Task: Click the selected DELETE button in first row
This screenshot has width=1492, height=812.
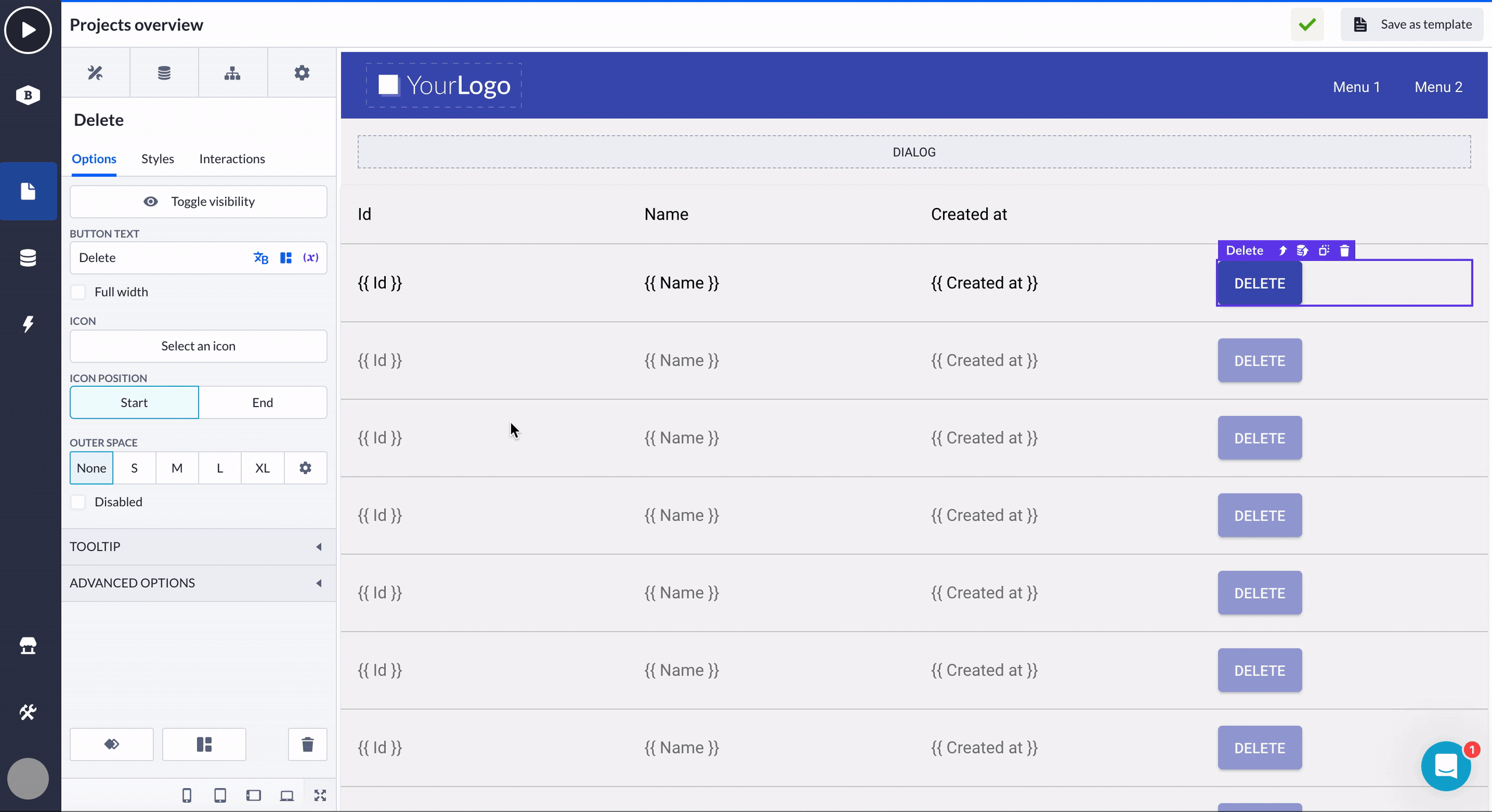Action: (1259, 283)
